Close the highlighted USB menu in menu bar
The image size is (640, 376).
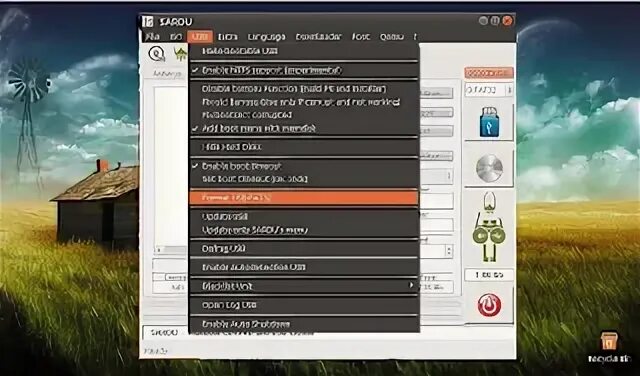200,37
